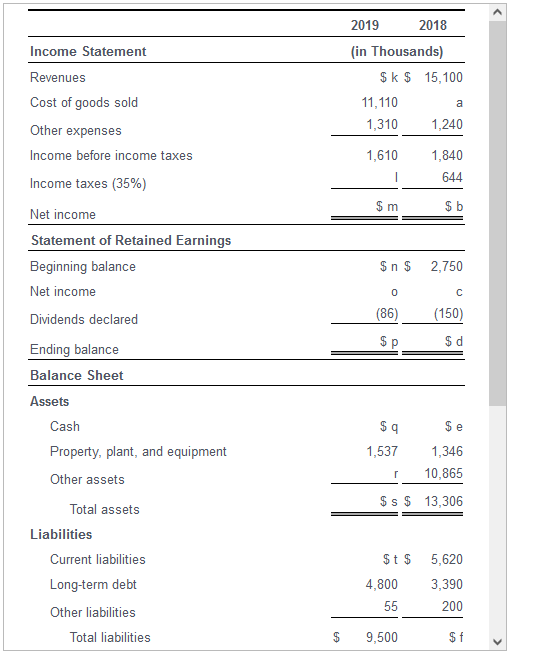Image resolution: width=537 pixels, height=672 pixels.
Task: Click the vertical scrollbar thumb
Action: click(x=497, y=213)
